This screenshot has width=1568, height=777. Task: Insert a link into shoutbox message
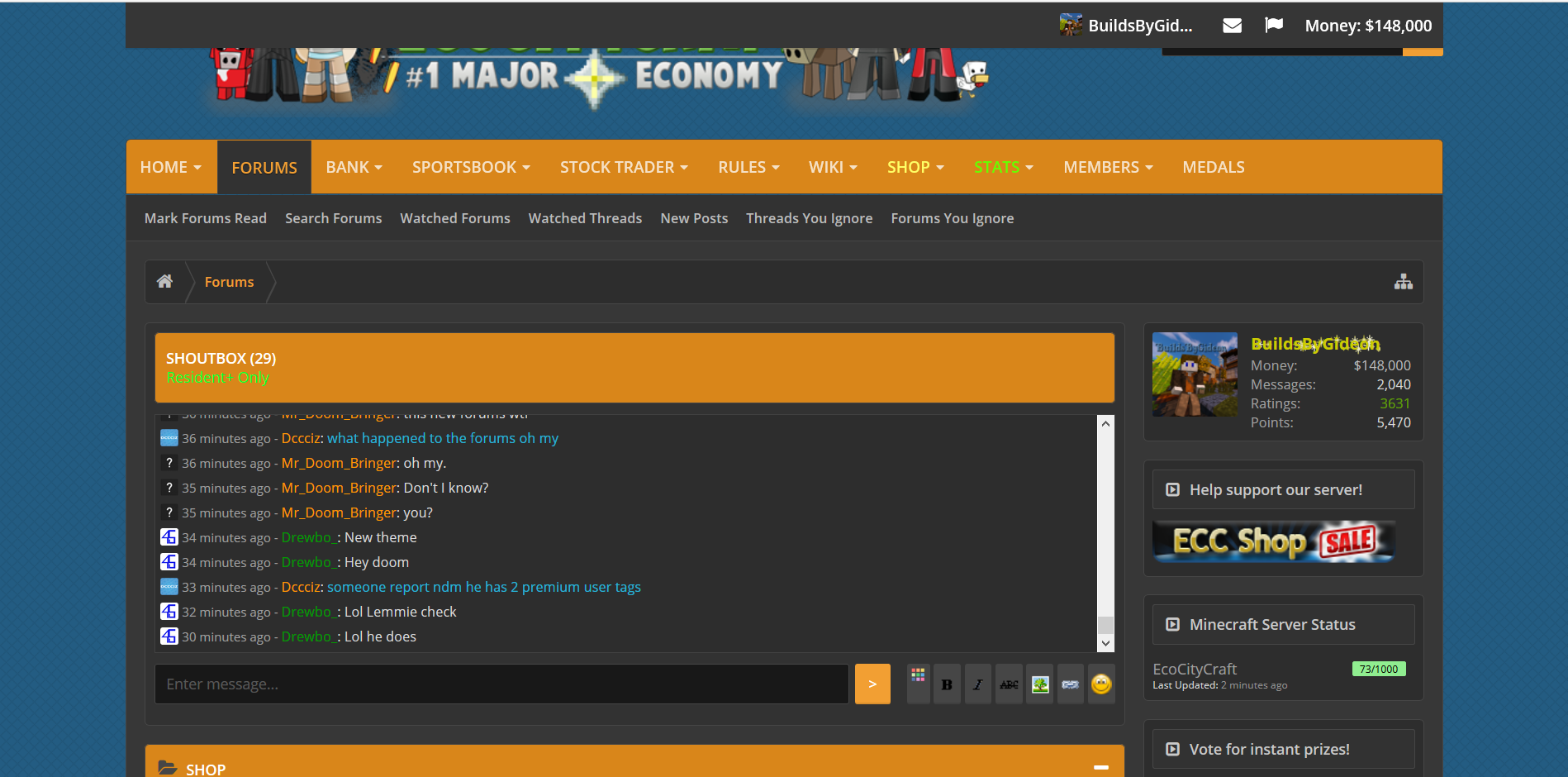1071,684
